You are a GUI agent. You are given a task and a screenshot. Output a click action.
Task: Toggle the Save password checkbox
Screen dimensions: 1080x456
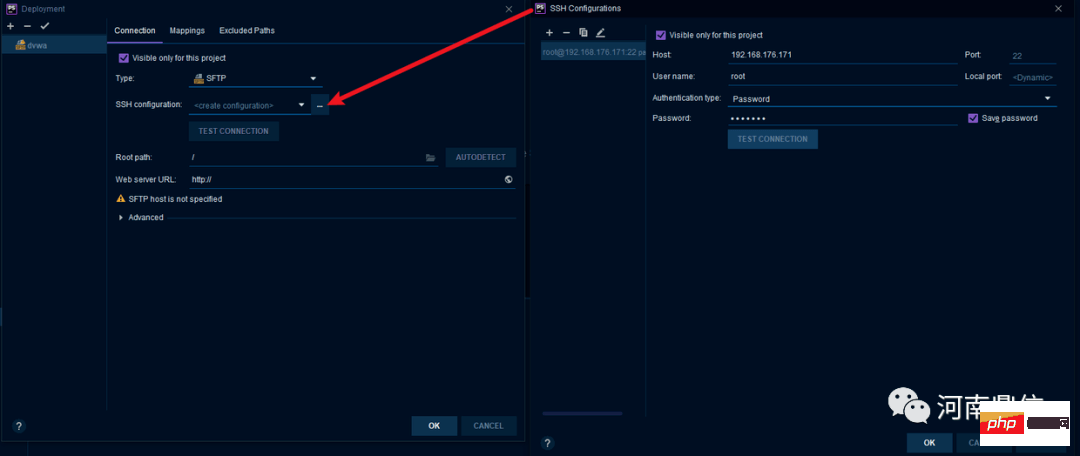(x=973, y=118)
